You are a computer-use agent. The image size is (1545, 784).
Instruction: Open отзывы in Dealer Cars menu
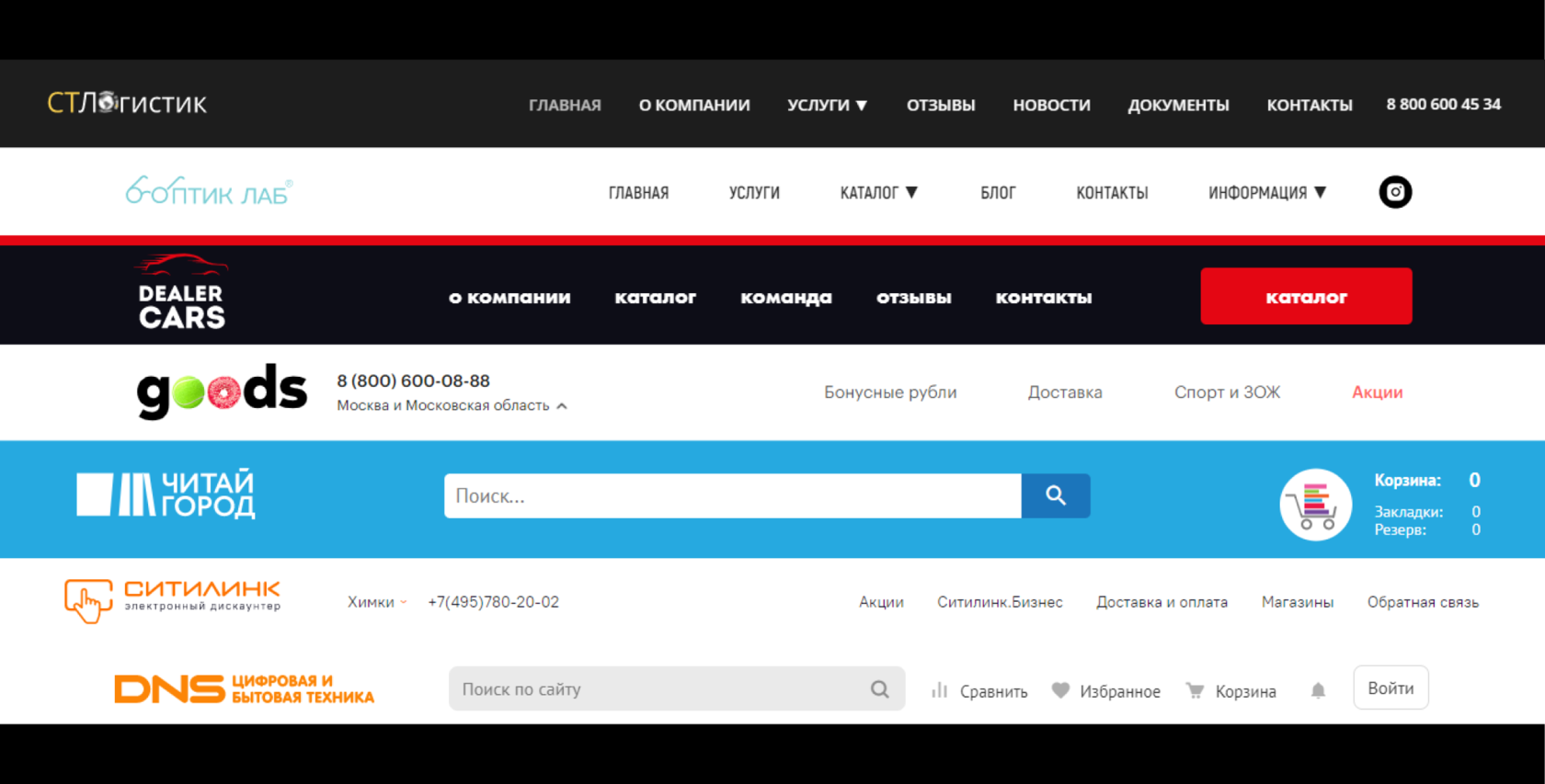tap(914, 297)
